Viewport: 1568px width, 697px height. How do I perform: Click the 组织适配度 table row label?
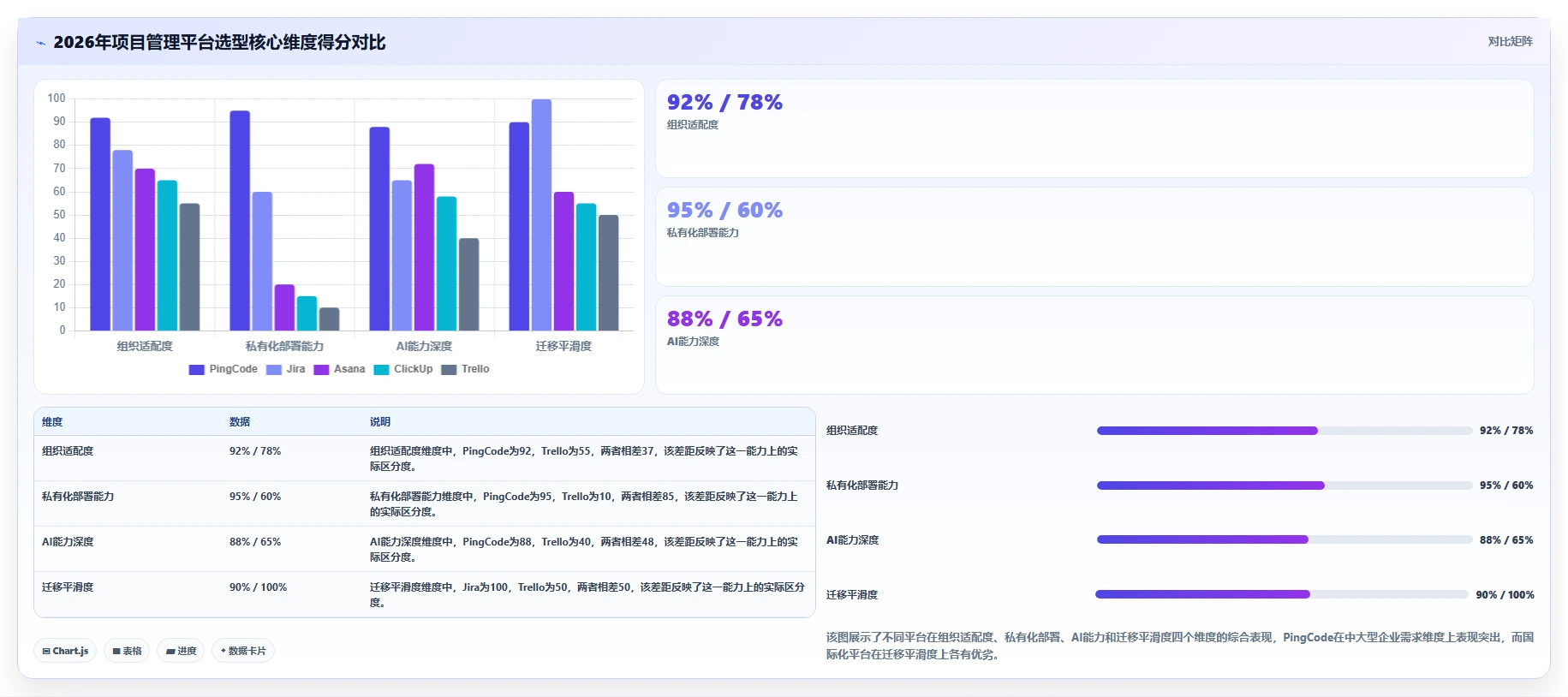tap(68, 451)
